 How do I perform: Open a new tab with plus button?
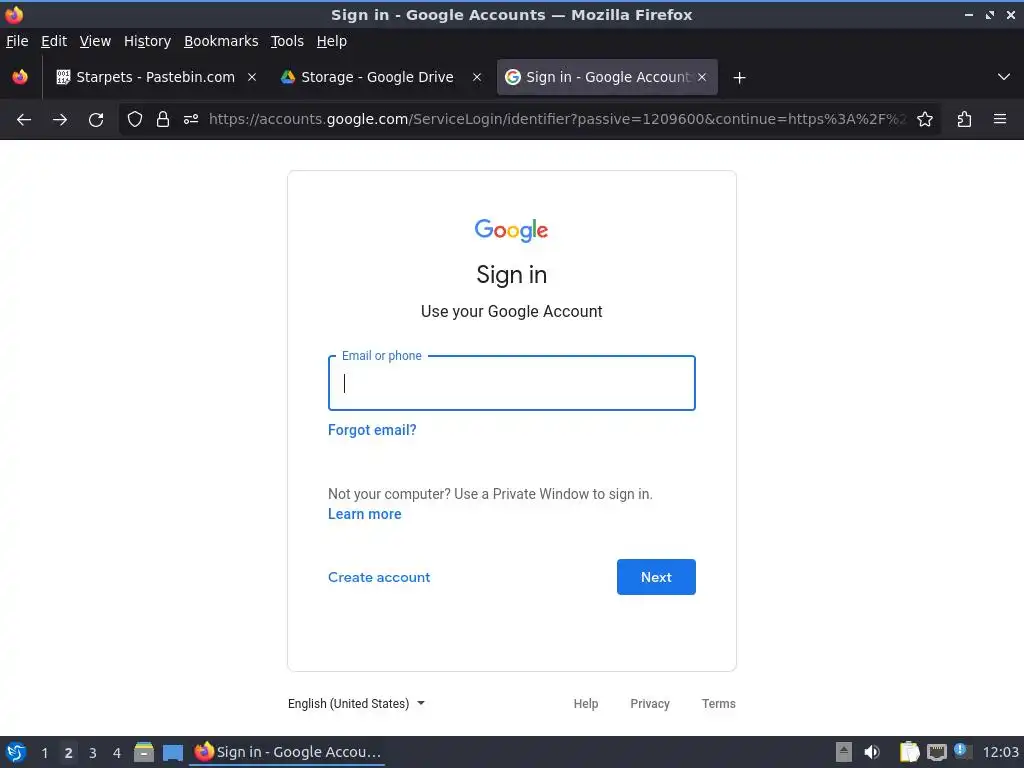(739, 78)
